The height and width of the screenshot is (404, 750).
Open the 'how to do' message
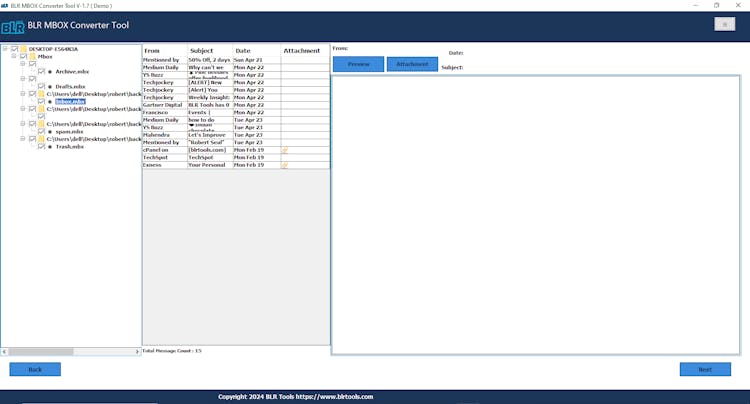click(x=210, y=120)
